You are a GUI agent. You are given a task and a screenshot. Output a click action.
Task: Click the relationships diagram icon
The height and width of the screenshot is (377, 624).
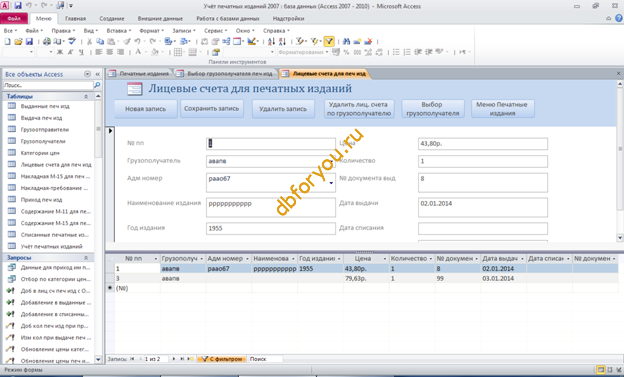[x=226, y=41]
